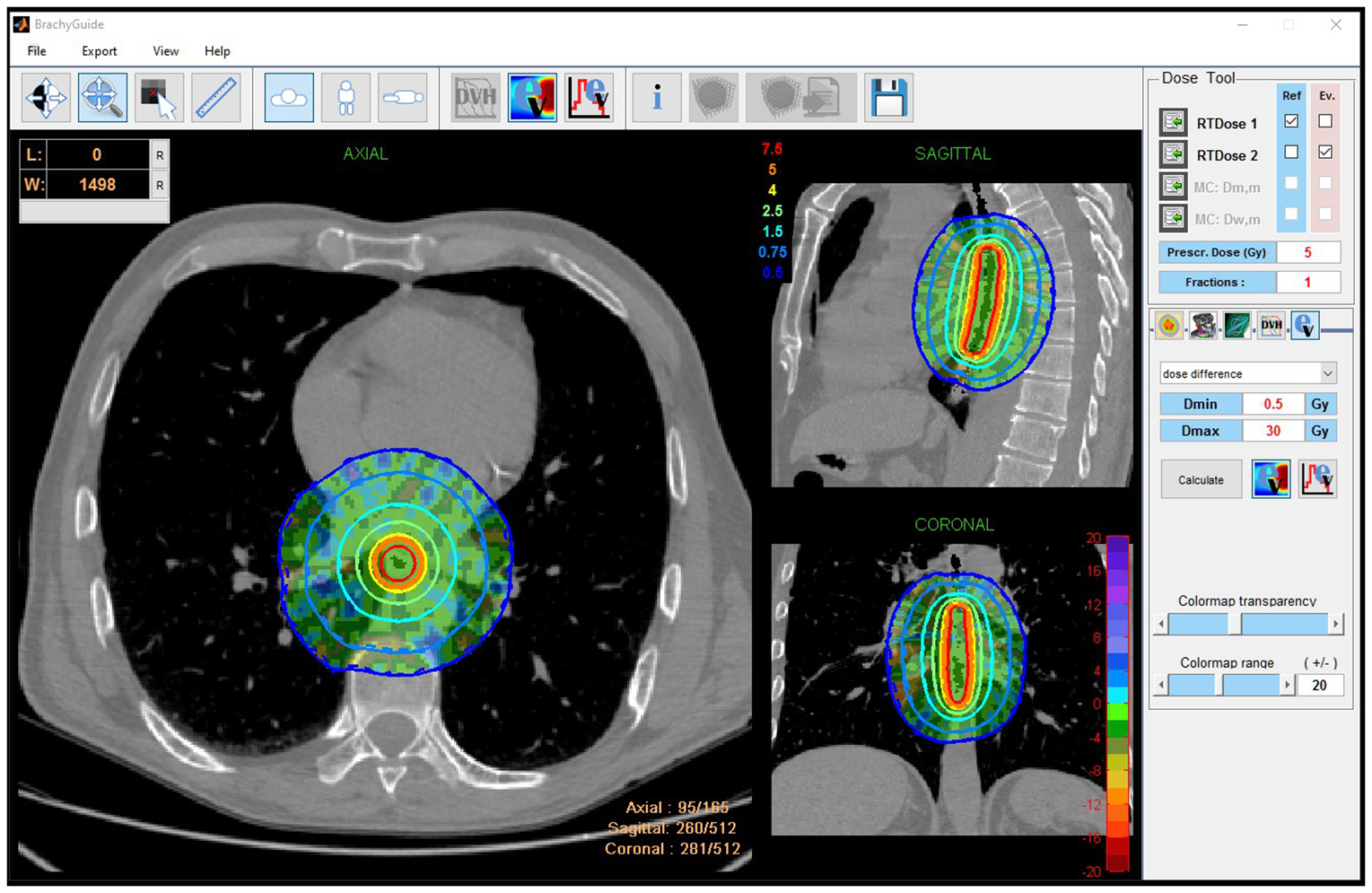
Task: Open the small DVH tab icon
Action: click(x=1271, y=325)
